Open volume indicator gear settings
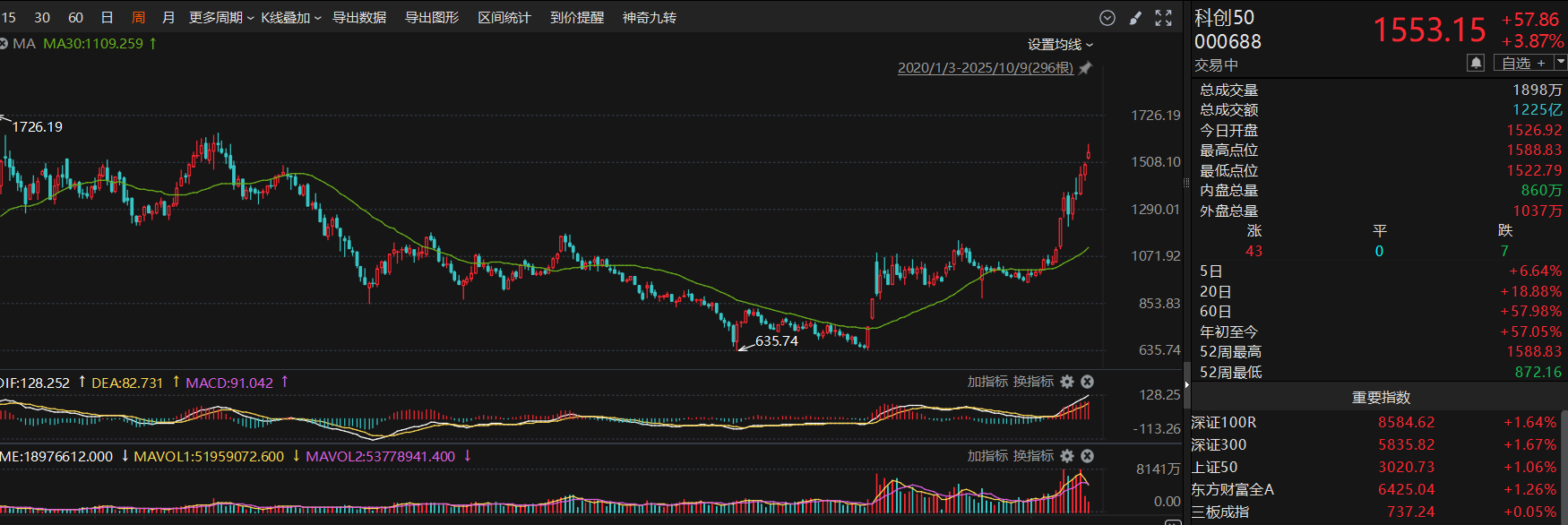 (1067, 456)
